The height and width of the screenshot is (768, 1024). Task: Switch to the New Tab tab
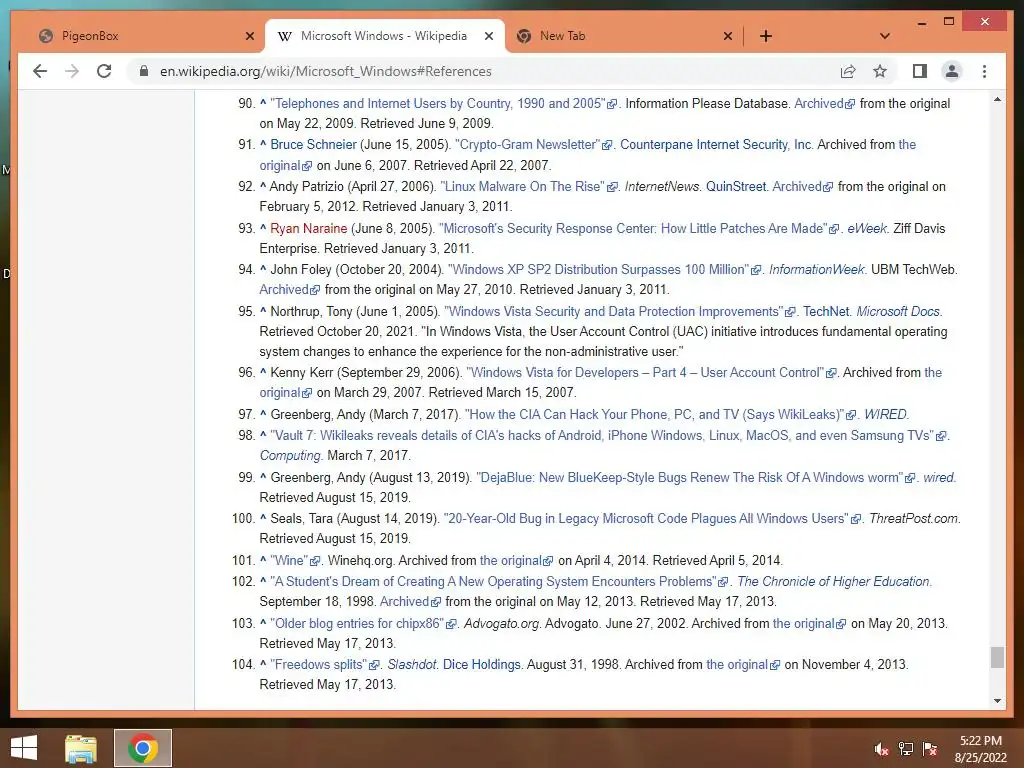click(x=624, y=36)
